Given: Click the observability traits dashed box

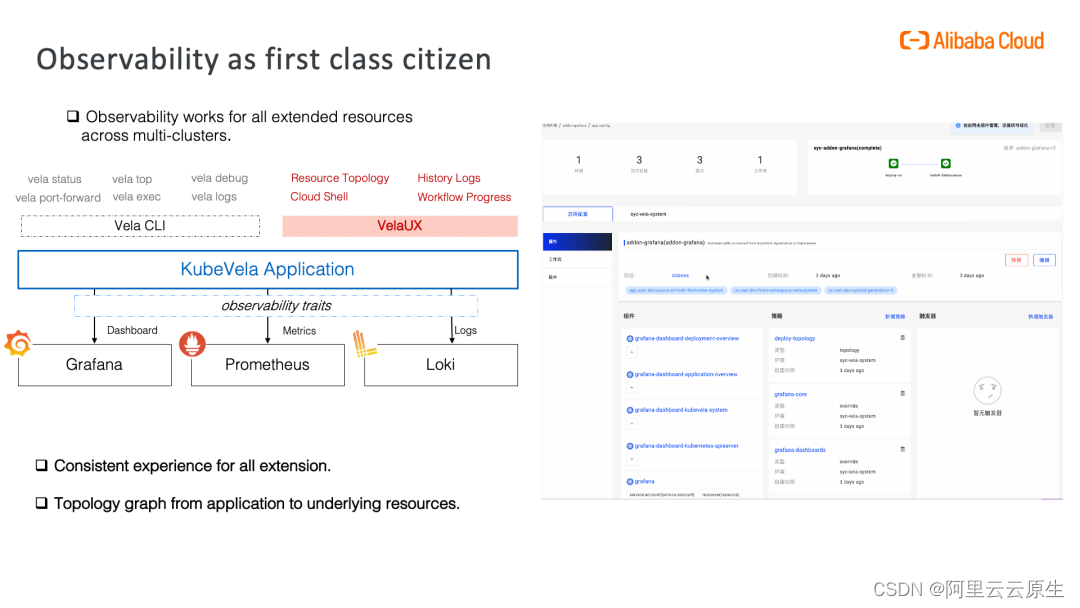Looking at the screenshot, I should (276, 306).
